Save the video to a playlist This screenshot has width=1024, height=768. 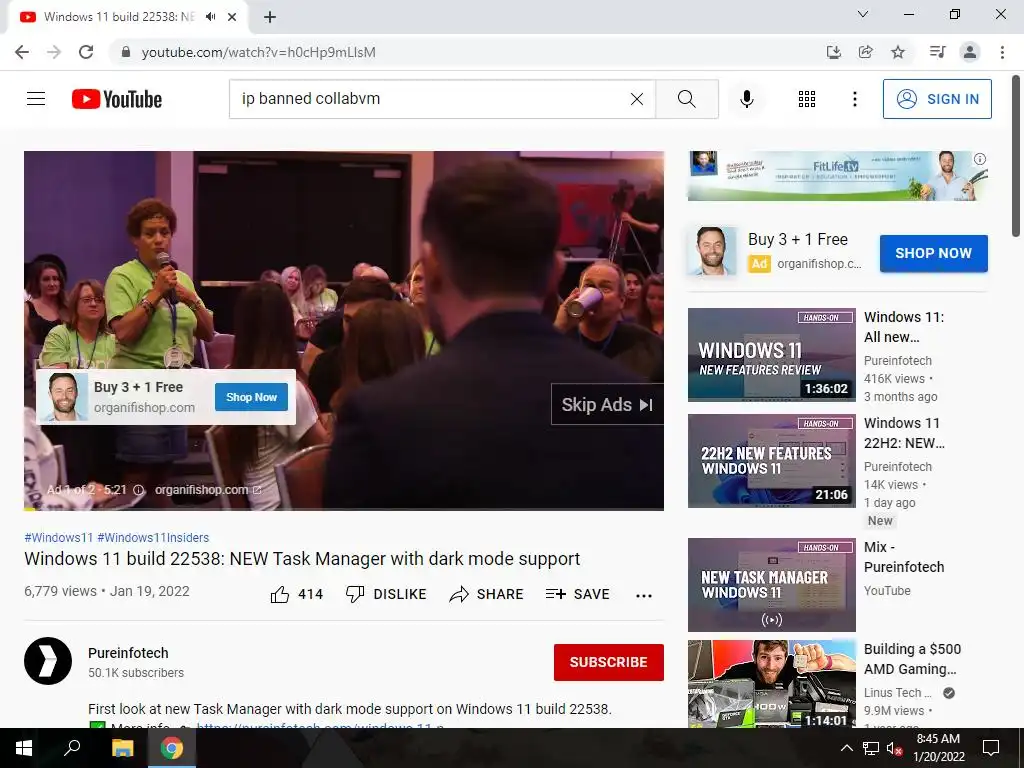pyautogui.click(x=577, y=594)
